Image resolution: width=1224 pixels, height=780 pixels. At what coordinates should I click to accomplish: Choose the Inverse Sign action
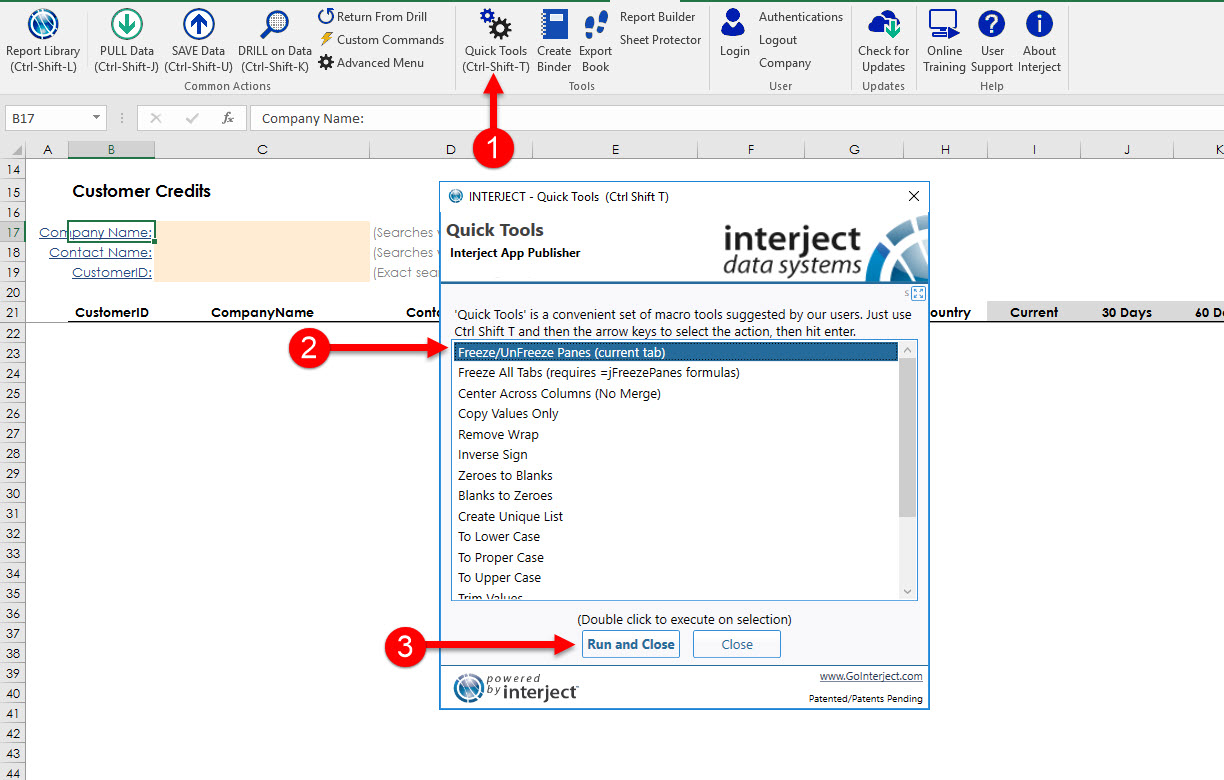click(x=677, y=455)
